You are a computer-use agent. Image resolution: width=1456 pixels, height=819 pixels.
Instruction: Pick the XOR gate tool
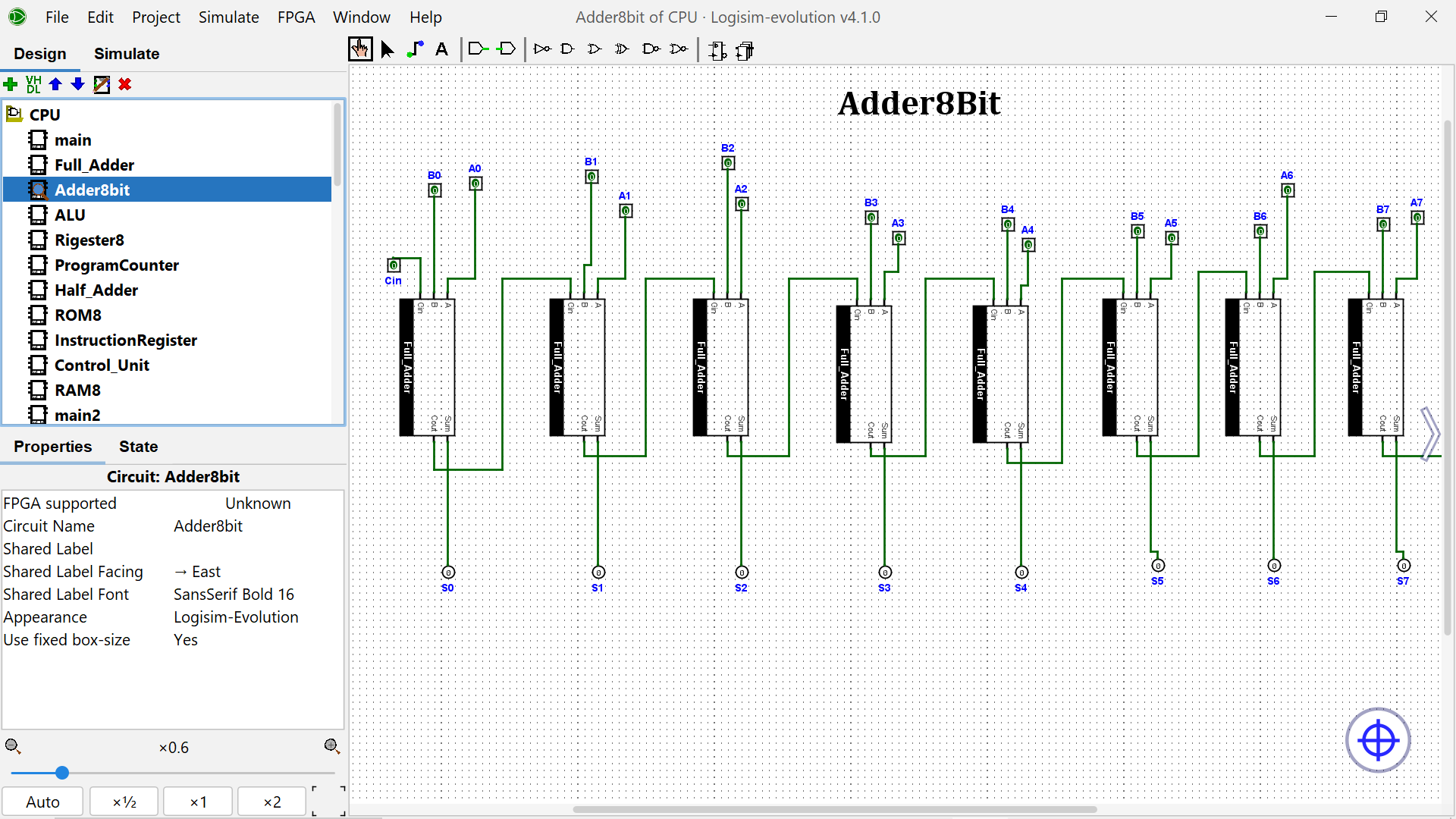point(622,49)
